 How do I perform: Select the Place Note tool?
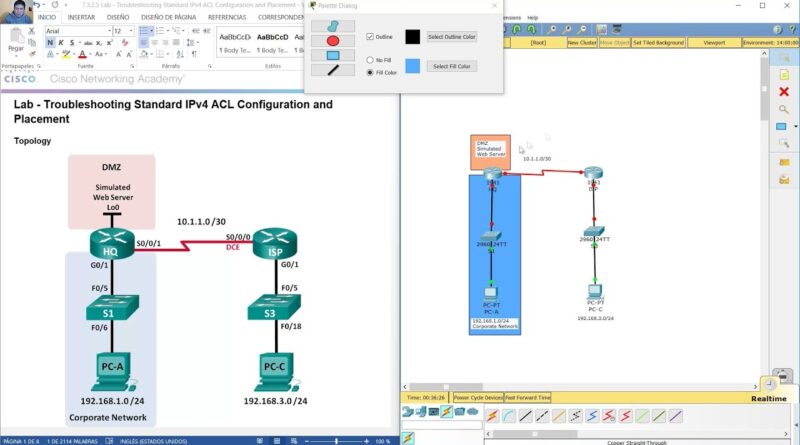[x=784, y=76]
